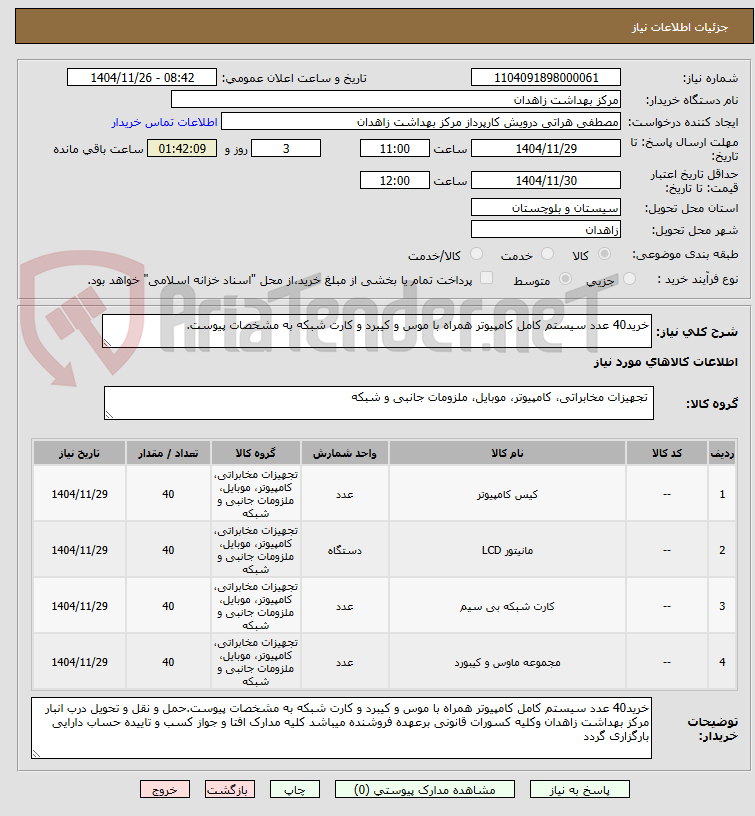This screenshot has width=755, height=816.
Task: Click the شماره نیاز number field
Action: 545,78
